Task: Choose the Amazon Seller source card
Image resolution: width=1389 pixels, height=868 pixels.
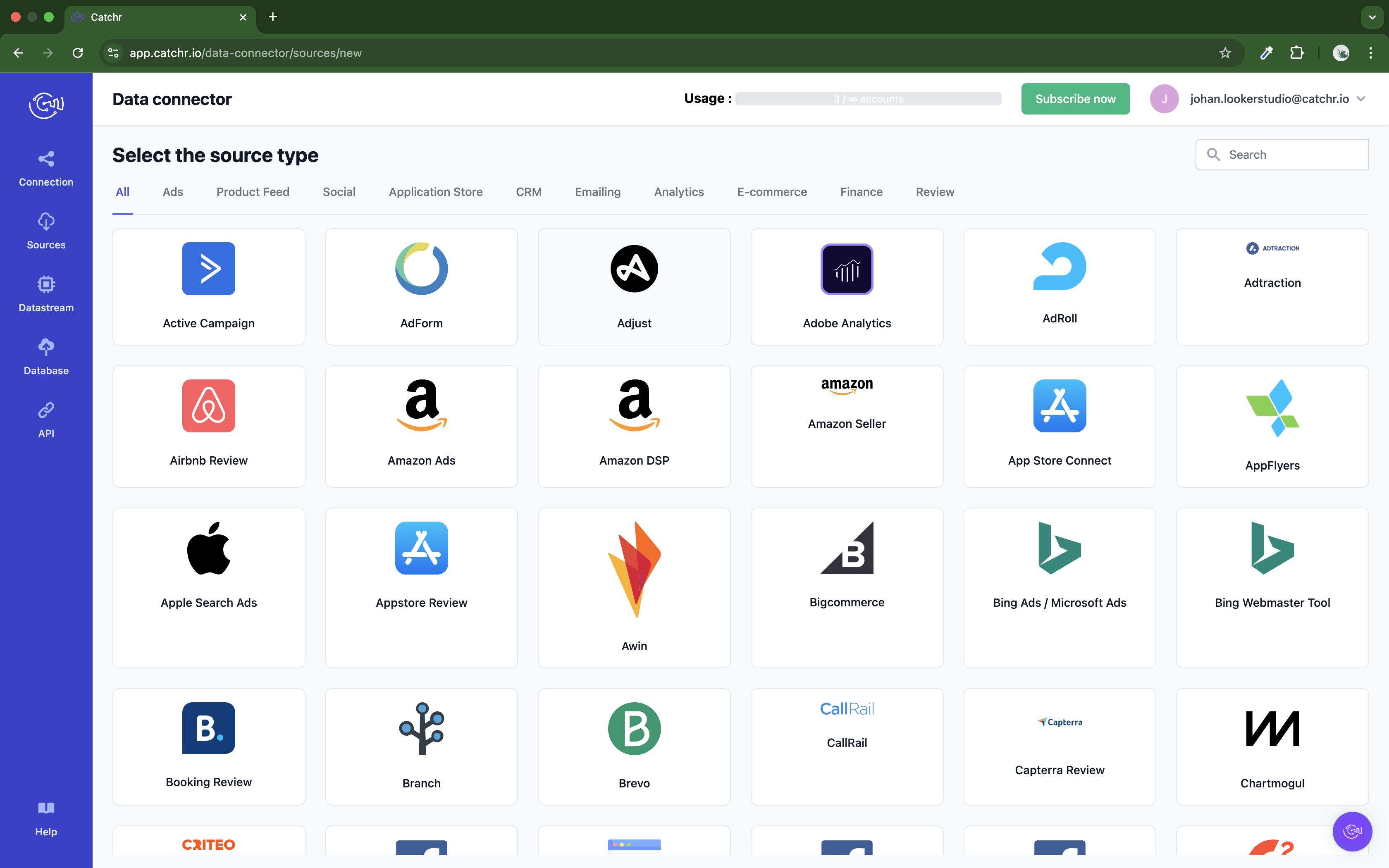Action: click(847, 426)
